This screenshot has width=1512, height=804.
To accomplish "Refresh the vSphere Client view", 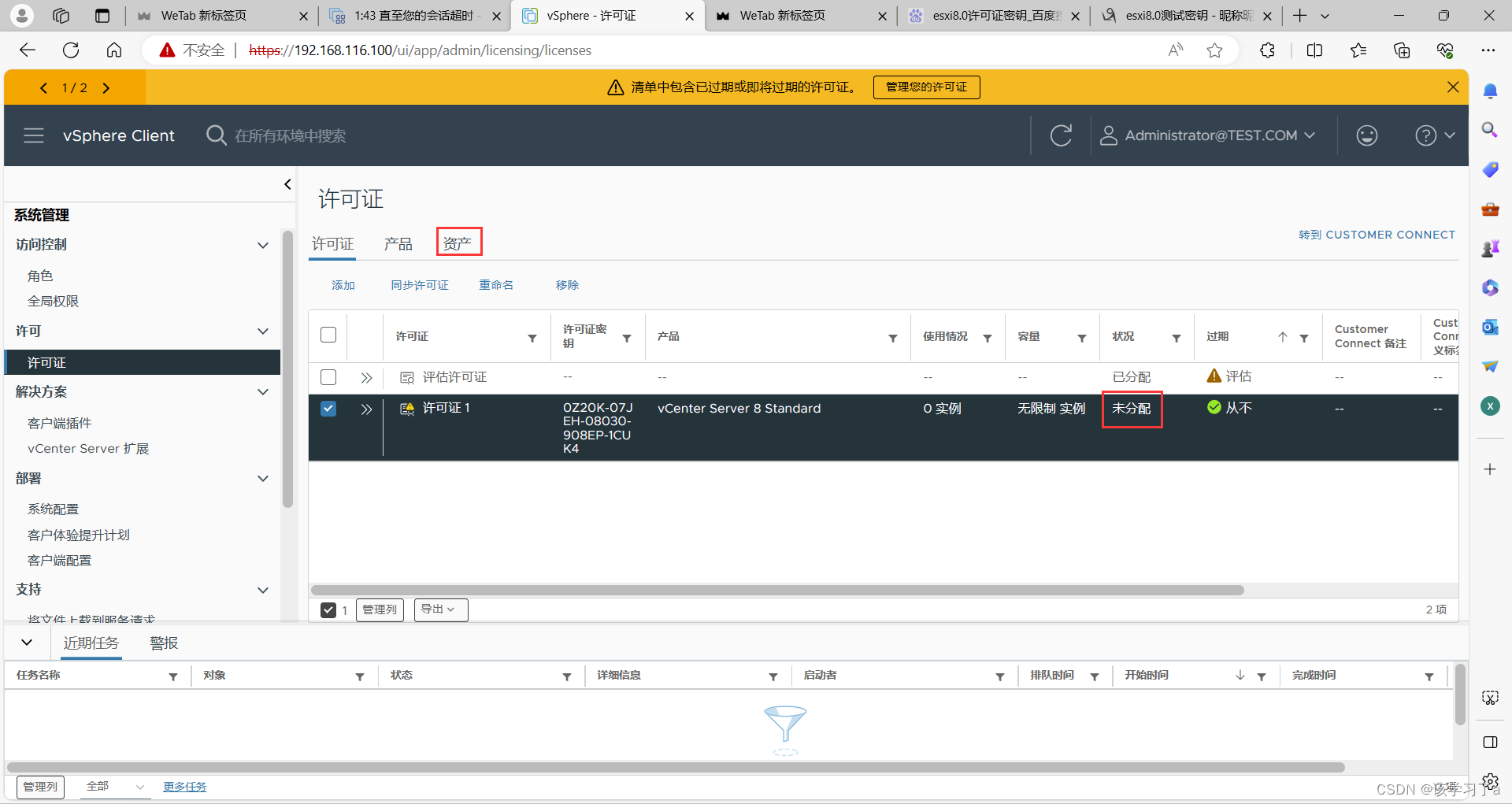I will 1061,135.
